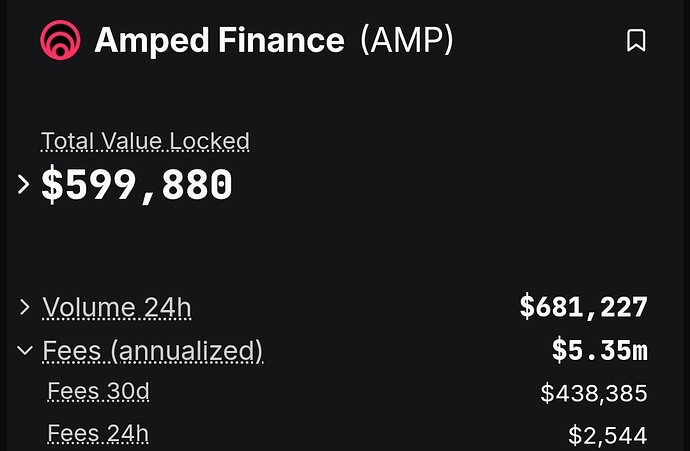Click the Fees (annualized) label

tap(153, 351)
